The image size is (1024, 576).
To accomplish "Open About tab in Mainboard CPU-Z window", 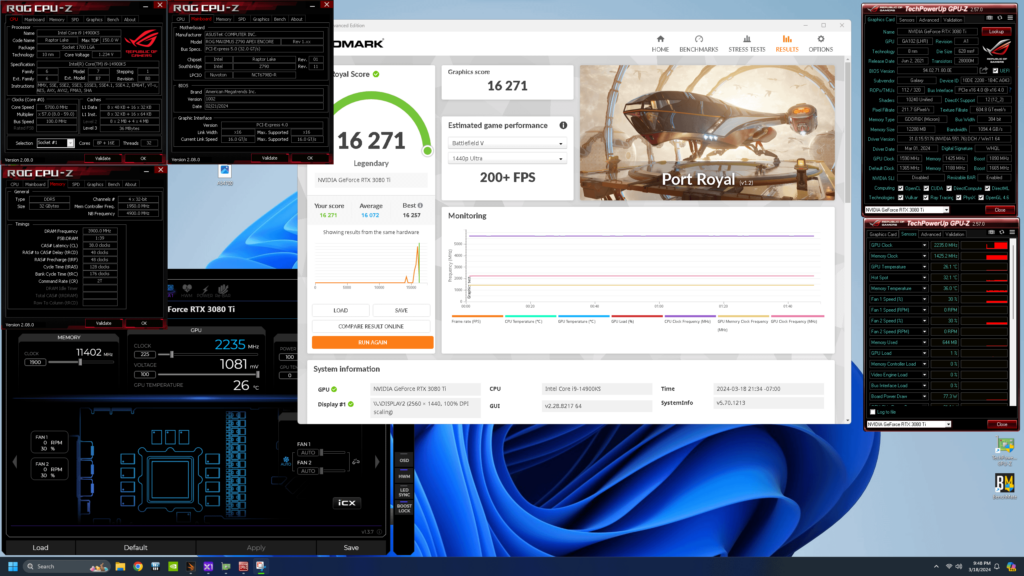I will [x=296, y=19].
